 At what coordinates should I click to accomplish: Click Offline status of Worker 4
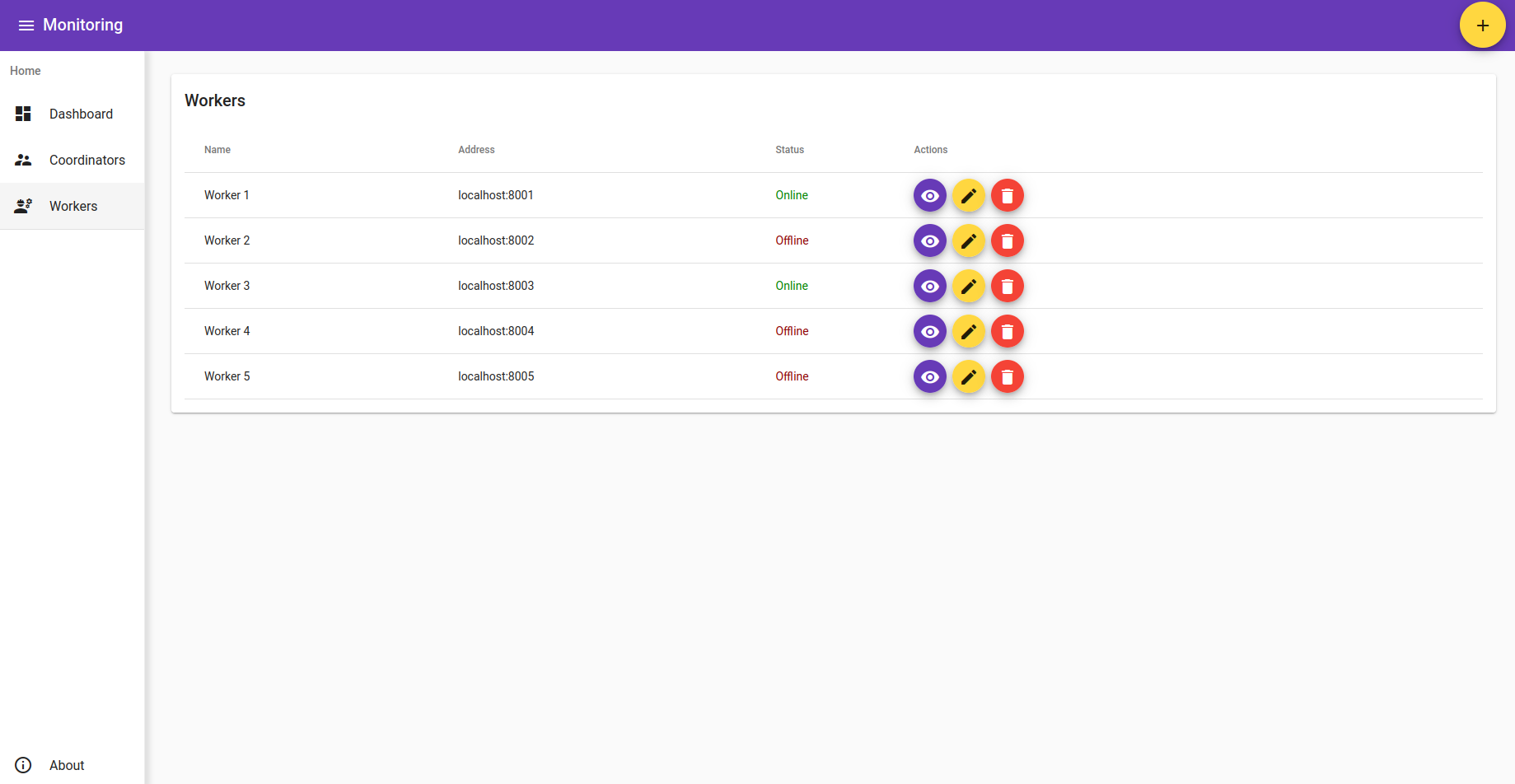(x=792, y=331)
